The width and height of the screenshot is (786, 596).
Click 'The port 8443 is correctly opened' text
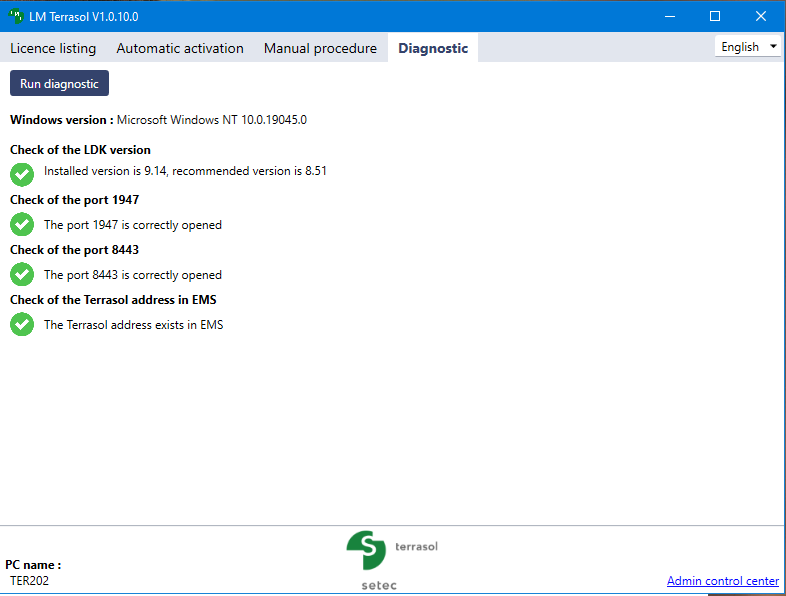(x=133, y=275)
